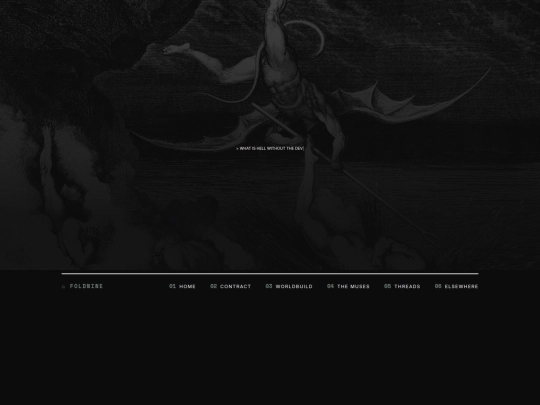540x405 pixels.
Task: Select The Muses nav link
Action: point(348,286)
